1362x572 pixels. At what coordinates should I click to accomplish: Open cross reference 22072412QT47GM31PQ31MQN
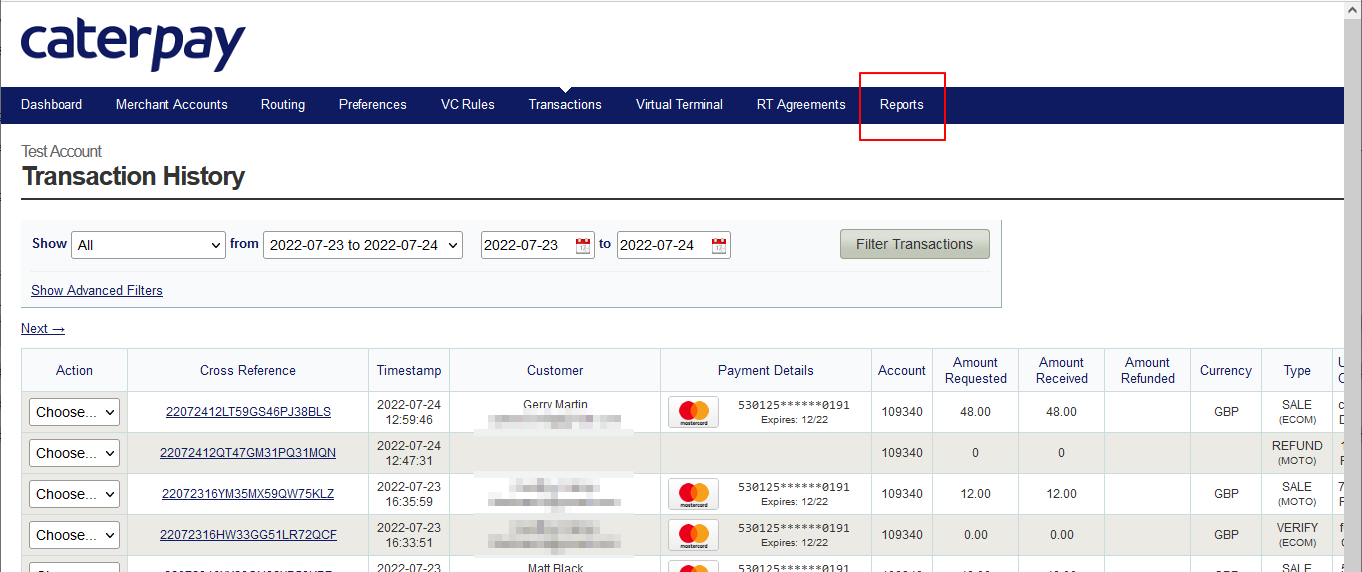pos(248,453)
